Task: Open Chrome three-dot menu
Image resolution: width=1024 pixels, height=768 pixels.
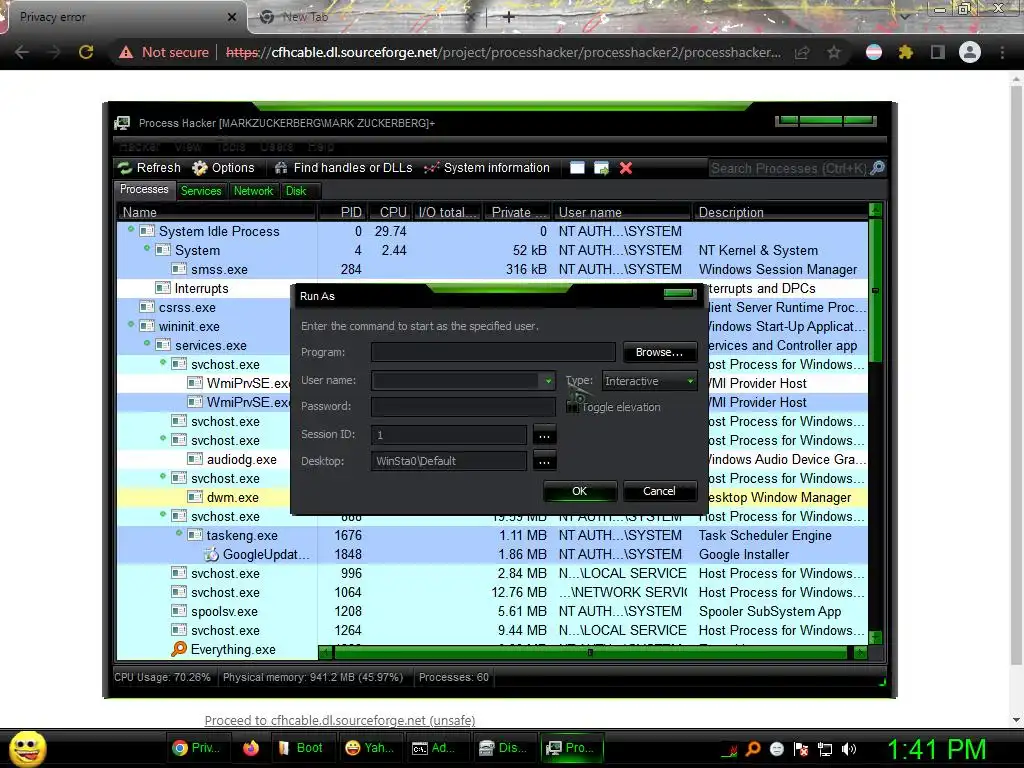Action: coord(1002,52)
